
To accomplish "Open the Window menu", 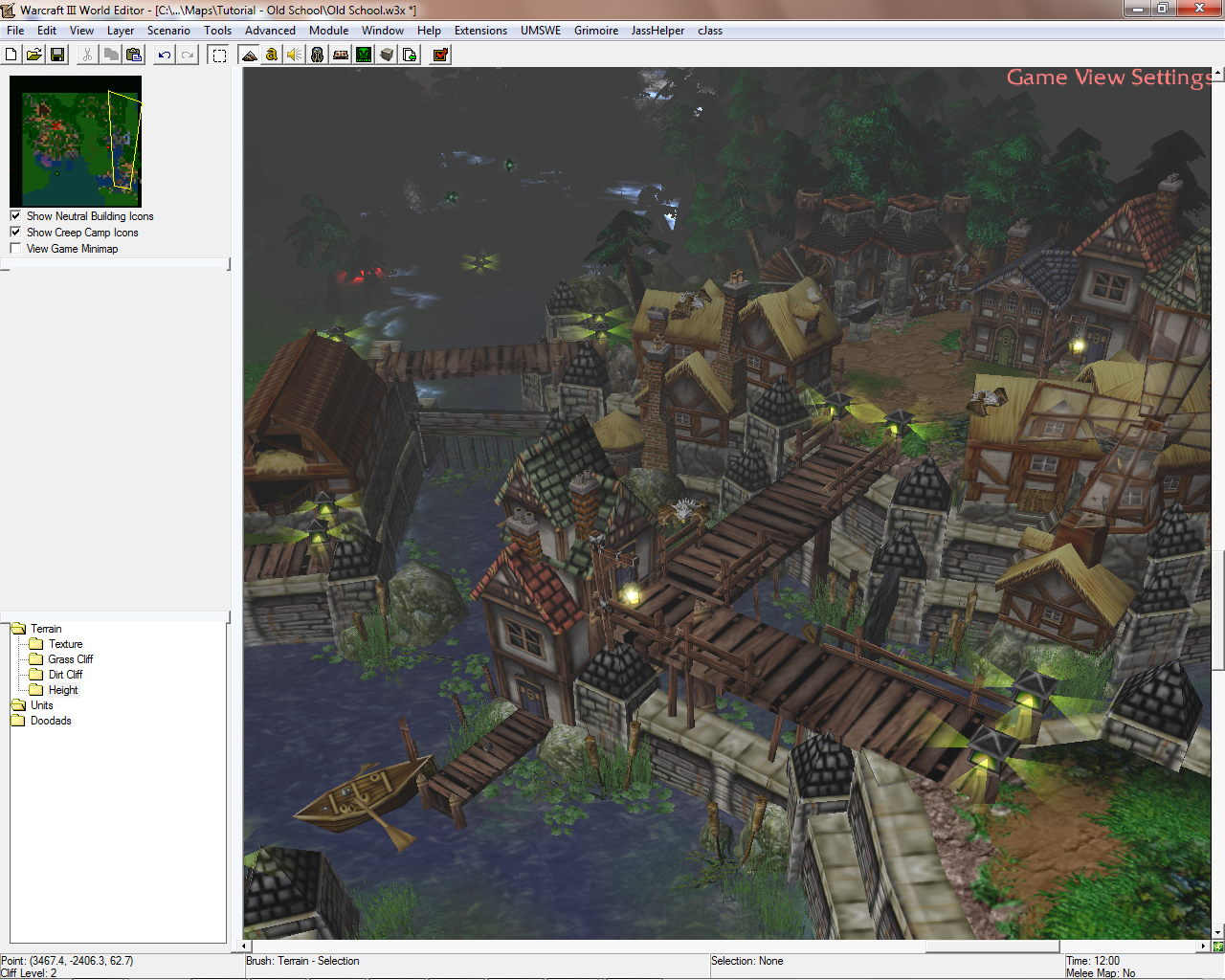I will coord(383,31).
